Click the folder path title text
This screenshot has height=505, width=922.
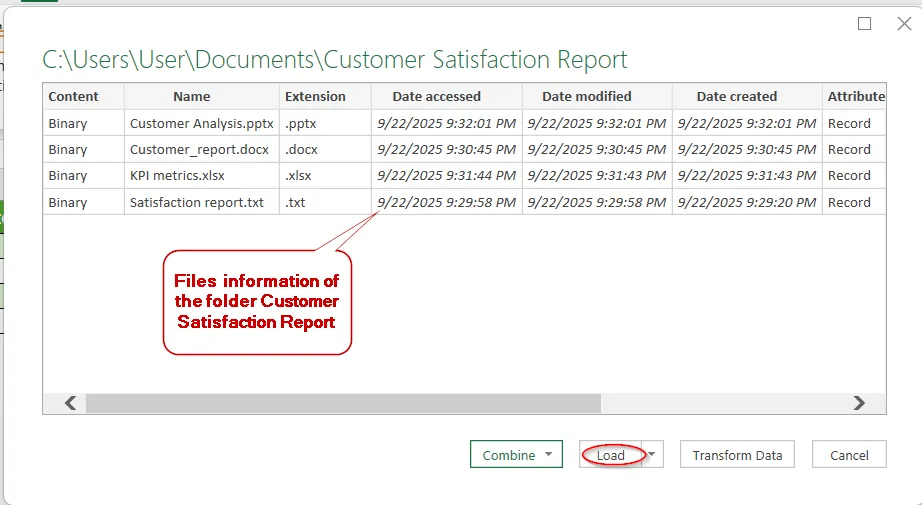pyautogui.click(x=335, y=59)
